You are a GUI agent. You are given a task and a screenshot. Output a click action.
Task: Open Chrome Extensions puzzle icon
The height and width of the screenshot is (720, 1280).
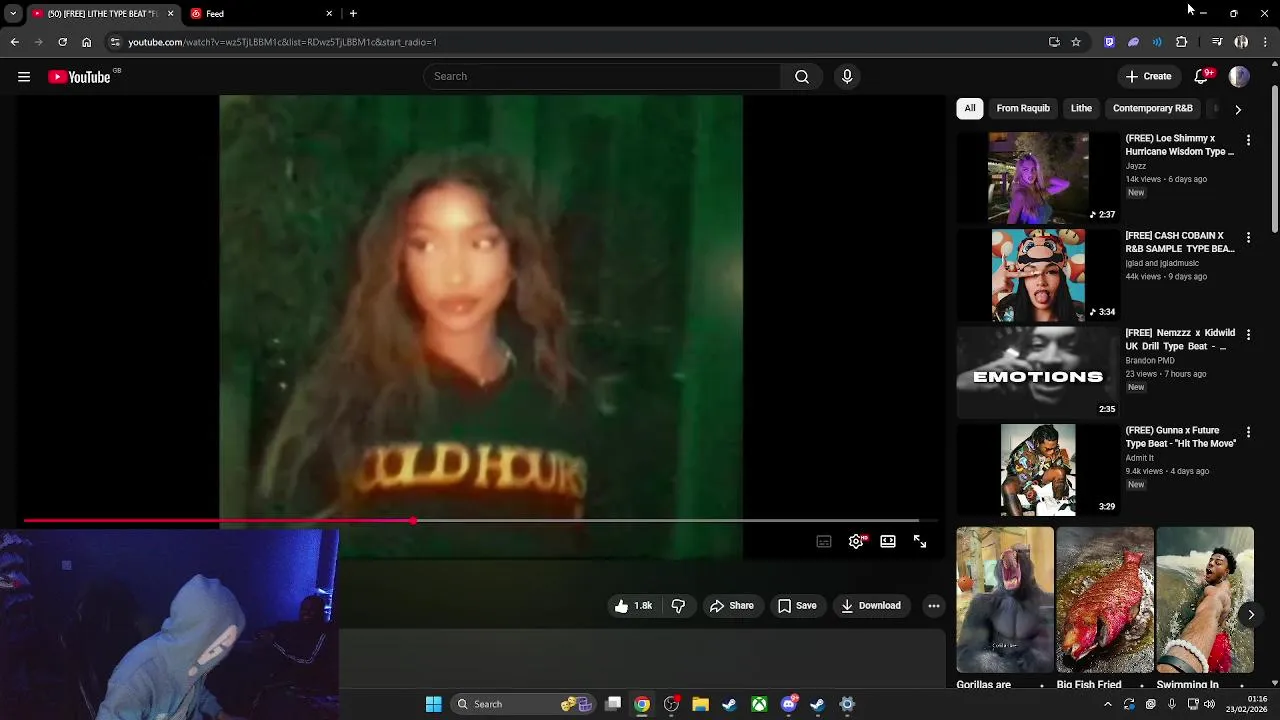(1181, 42)
